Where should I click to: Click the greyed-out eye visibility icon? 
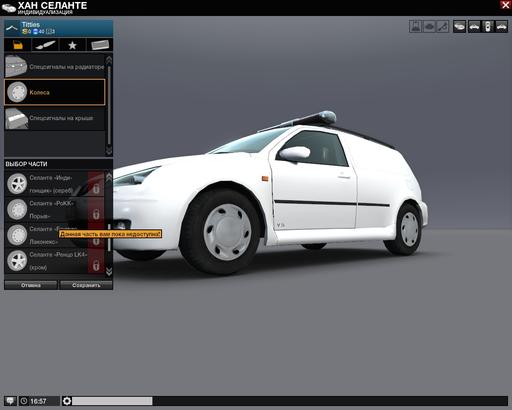pos(429,26)
